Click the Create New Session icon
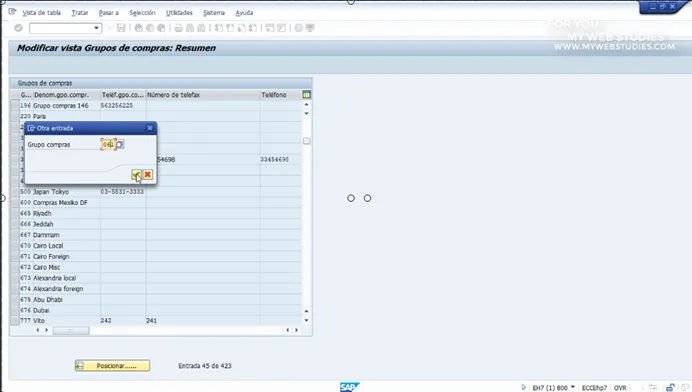The width and height of the screenshot is (692, 392). point(270,28)
